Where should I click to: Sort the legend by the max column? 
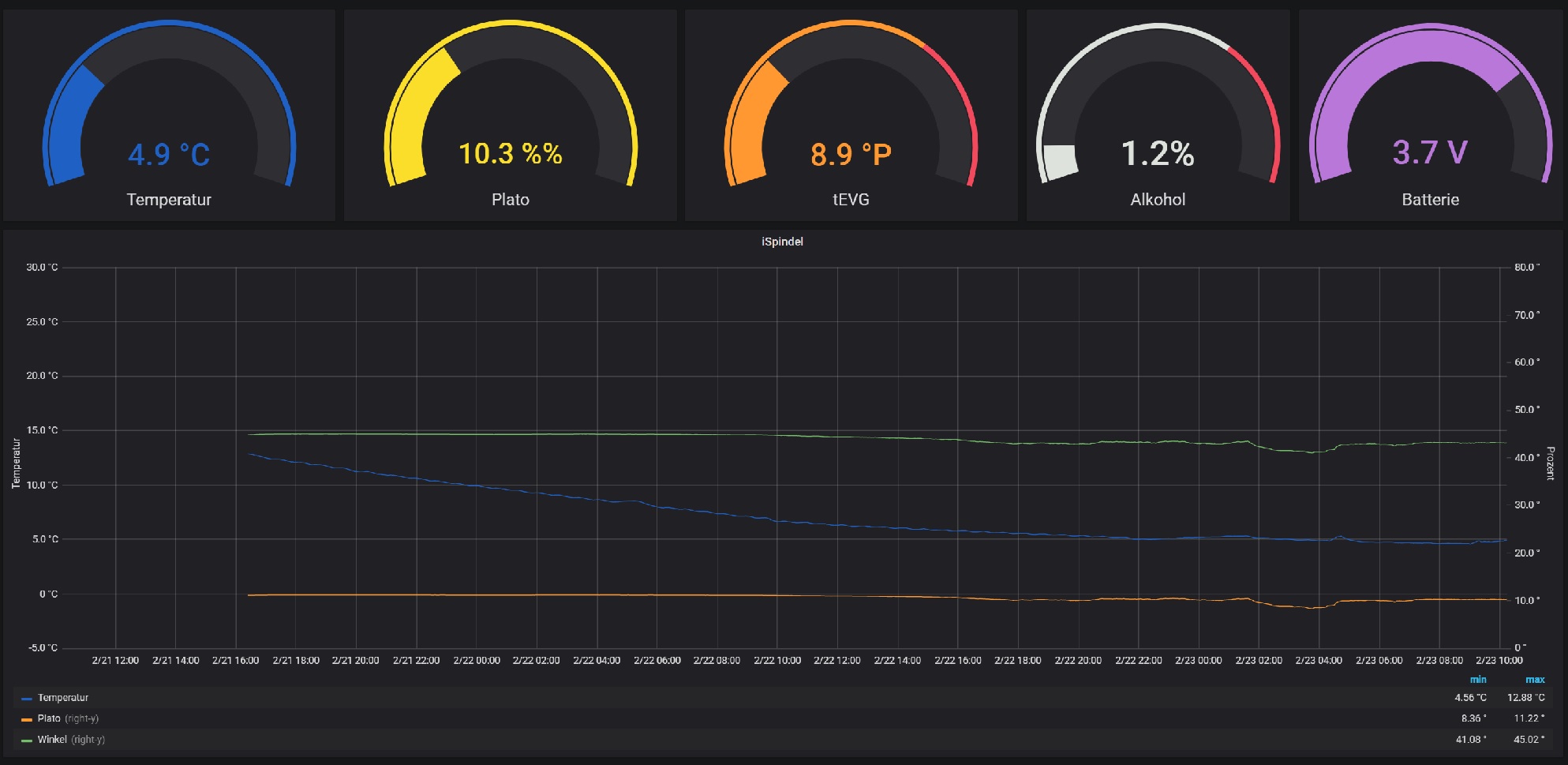point(1535,680)
